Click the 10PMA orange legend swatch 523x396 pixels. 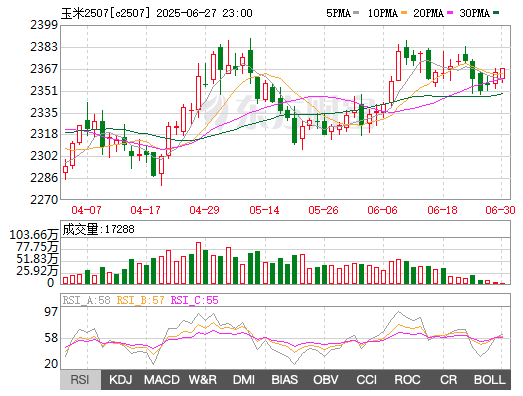click(404, 13)
